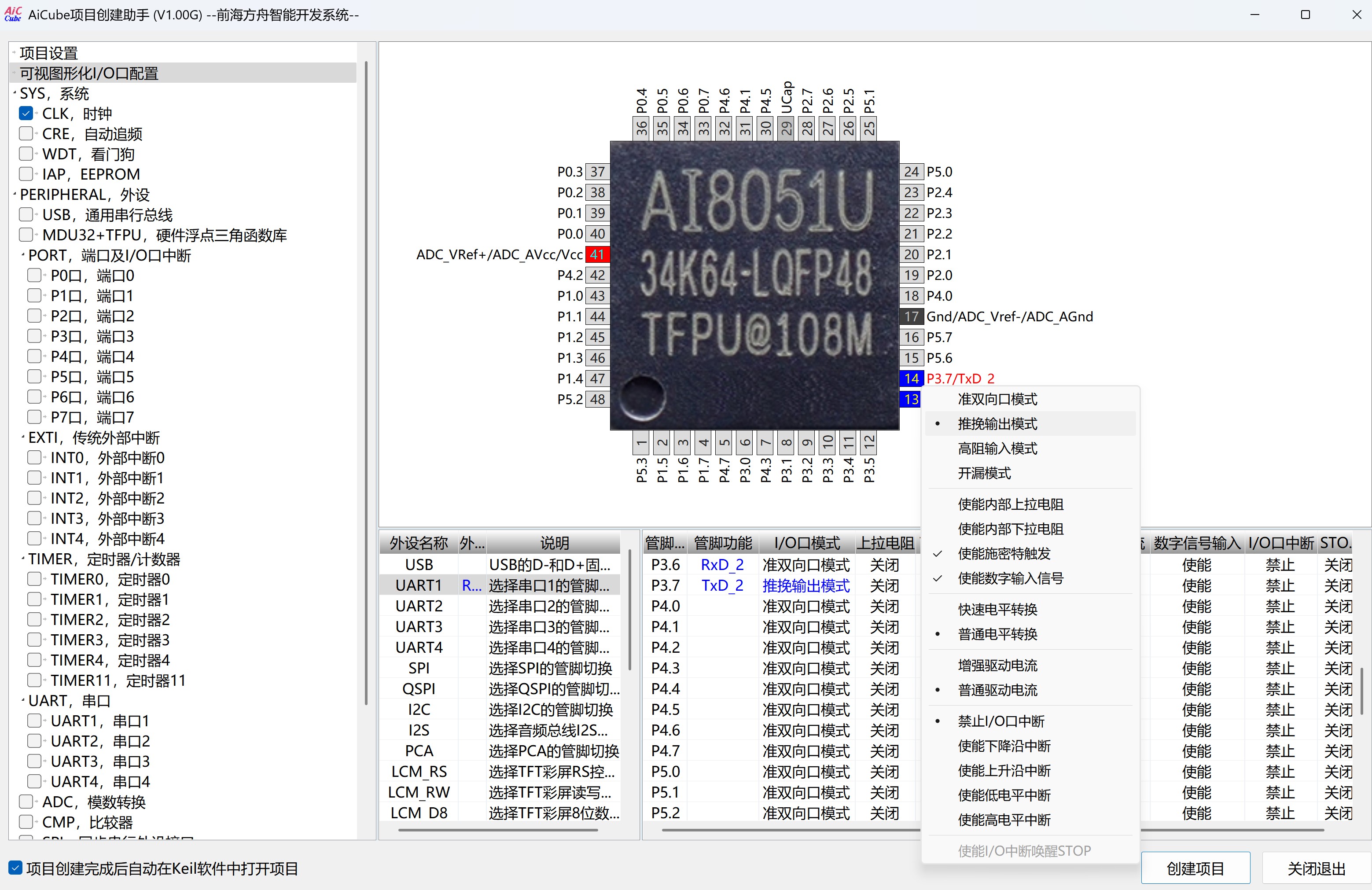Collapse SYS 系统 tree node
This screenshot has height=890, width=1372.
click(x=15, y=93)
